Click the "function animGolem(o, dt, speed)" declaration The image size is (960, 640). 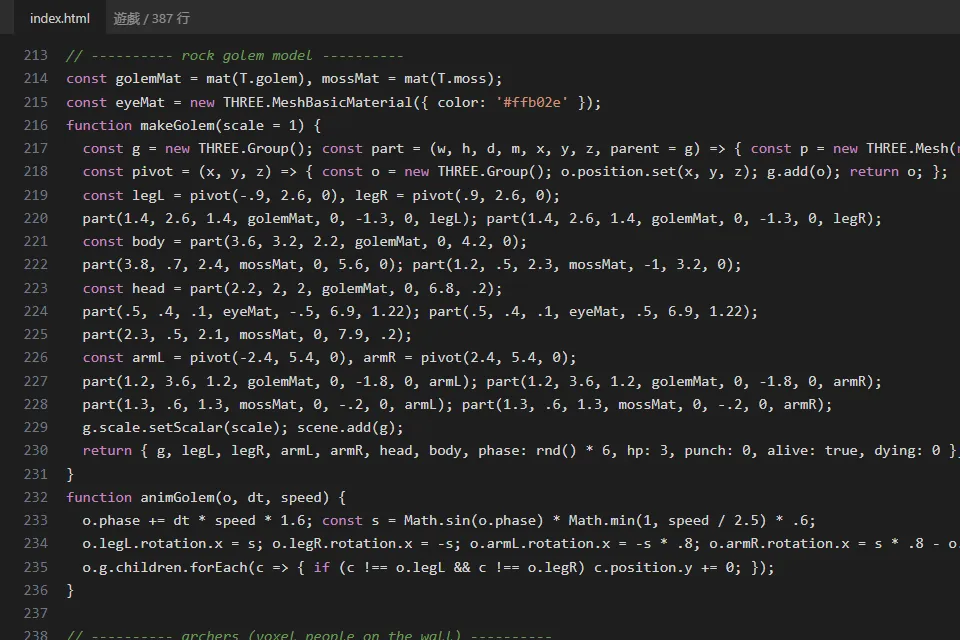(197, 497)
